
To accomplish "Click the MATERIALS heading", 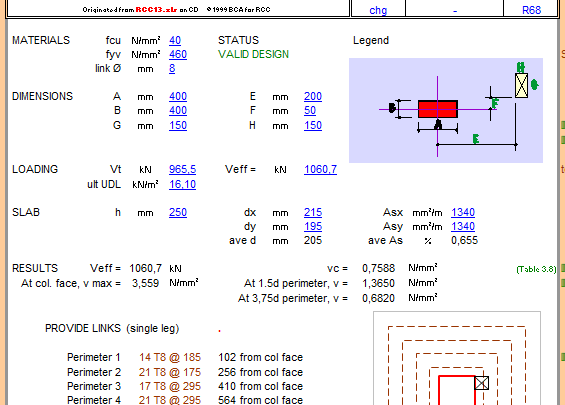I will tap(41, 40).
